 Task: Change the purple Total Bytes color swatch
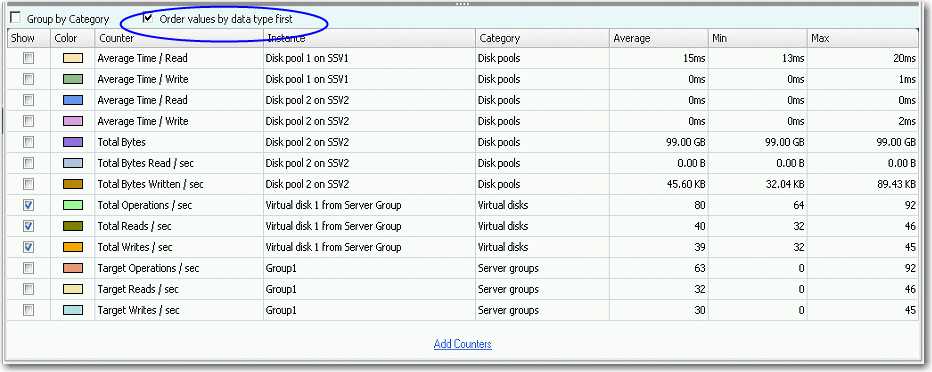tap(73, 142)
